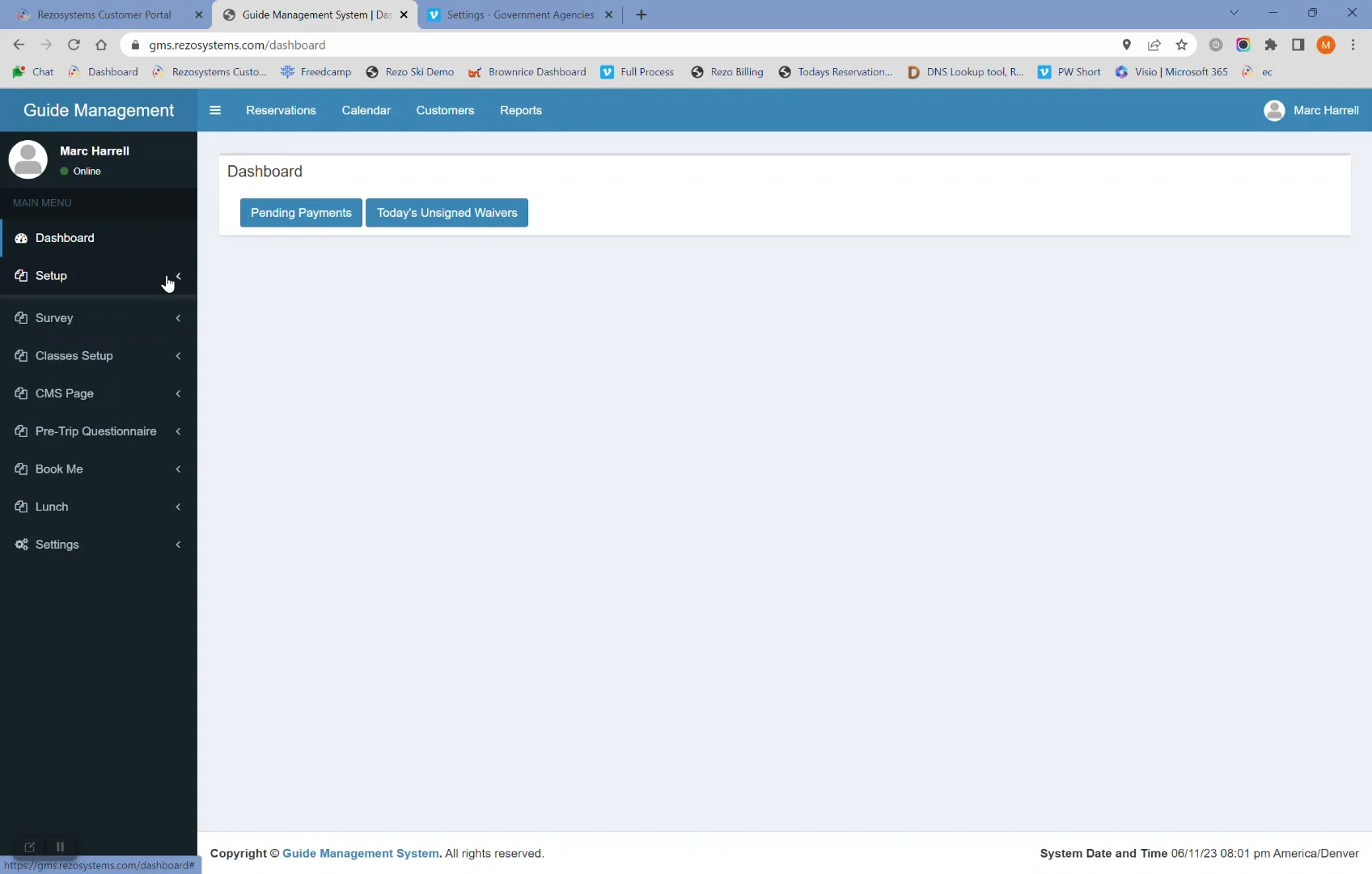Open the Customers menu item
The image size is (1372, 874).
pos(445,110)
